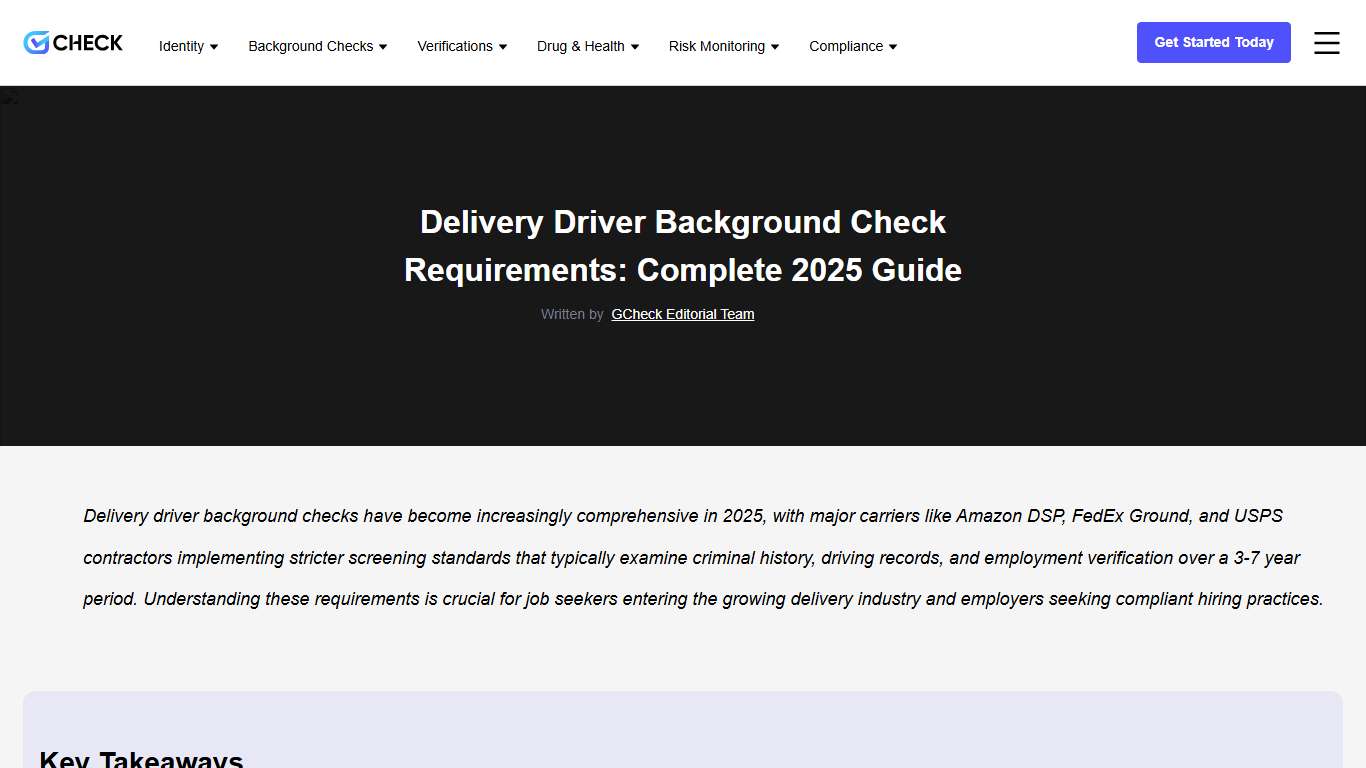The width and height of the screenshot is (1366, 768).
Task: Click the Key Takeaways heading
Action: (x=140, y=758)
